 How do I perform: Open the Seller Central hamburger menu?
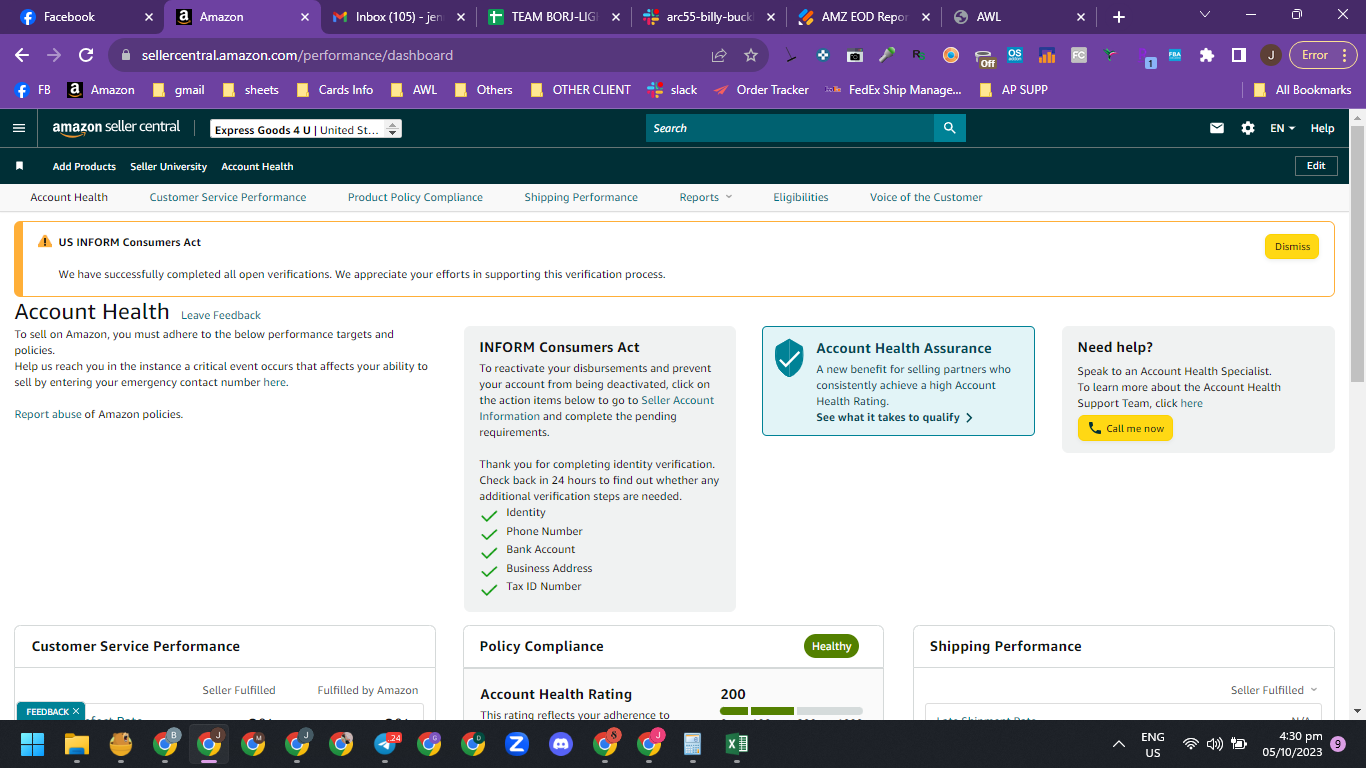click(x=19, y=128)
